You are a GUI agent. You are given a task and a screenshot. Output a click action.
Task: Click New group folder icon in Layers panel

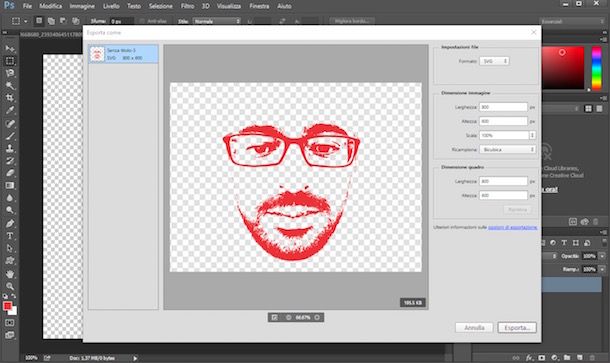click(x=567, y=358)
